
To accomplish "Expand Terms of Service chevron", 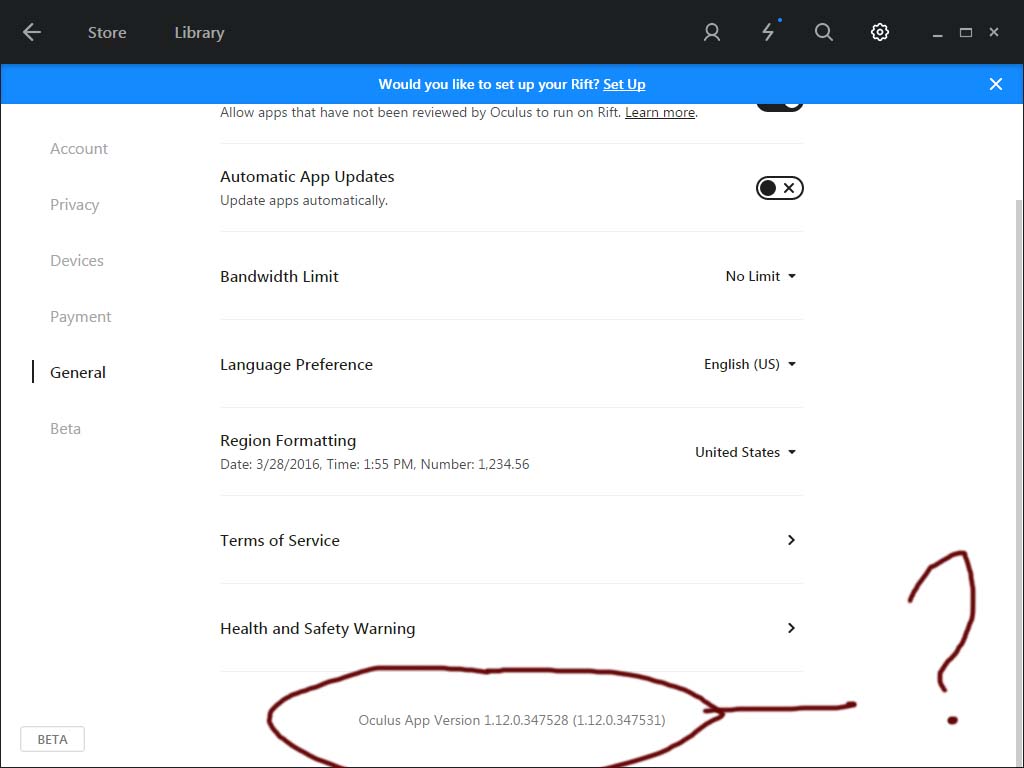I will (791, 540).
